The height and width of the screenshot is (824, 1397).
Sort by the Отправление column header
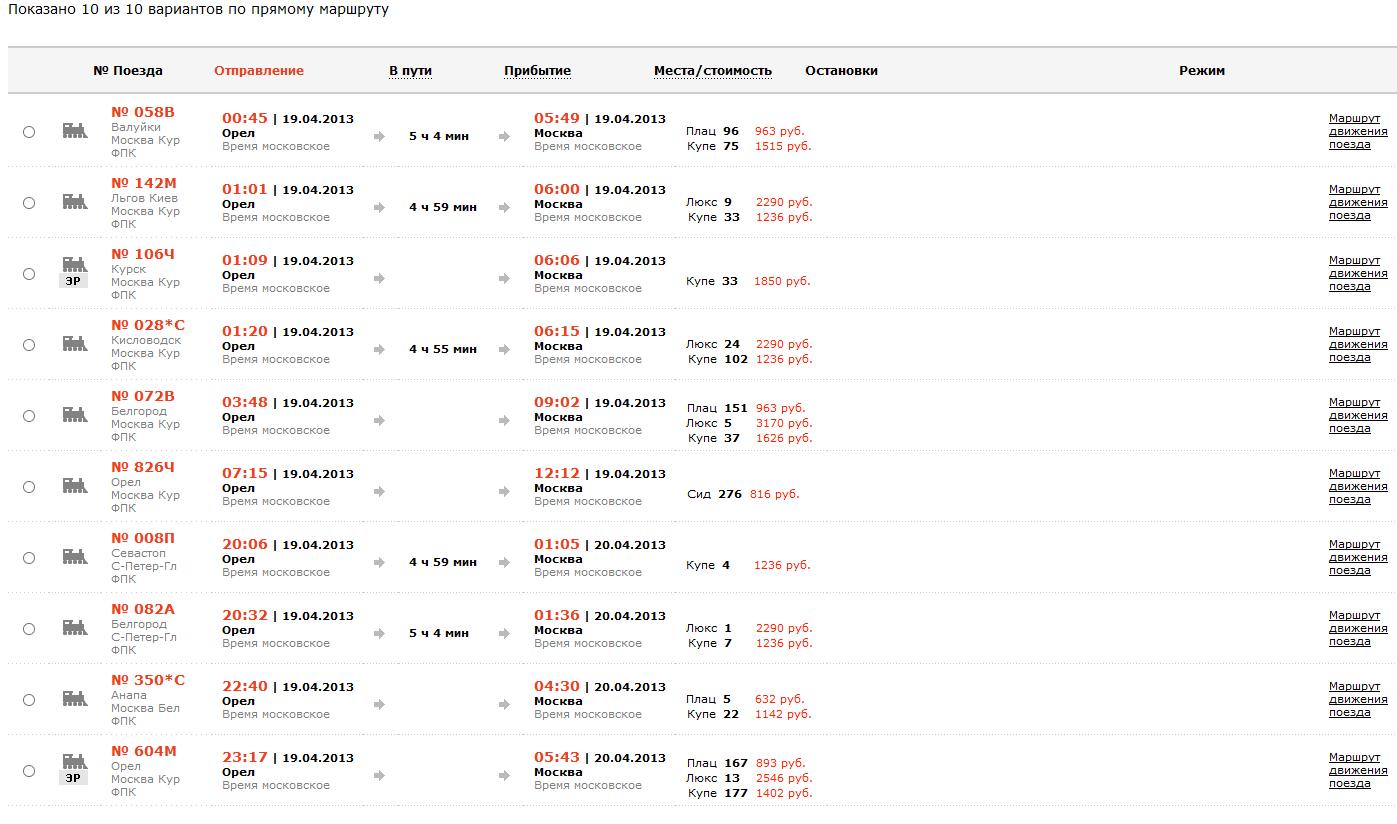258,71
